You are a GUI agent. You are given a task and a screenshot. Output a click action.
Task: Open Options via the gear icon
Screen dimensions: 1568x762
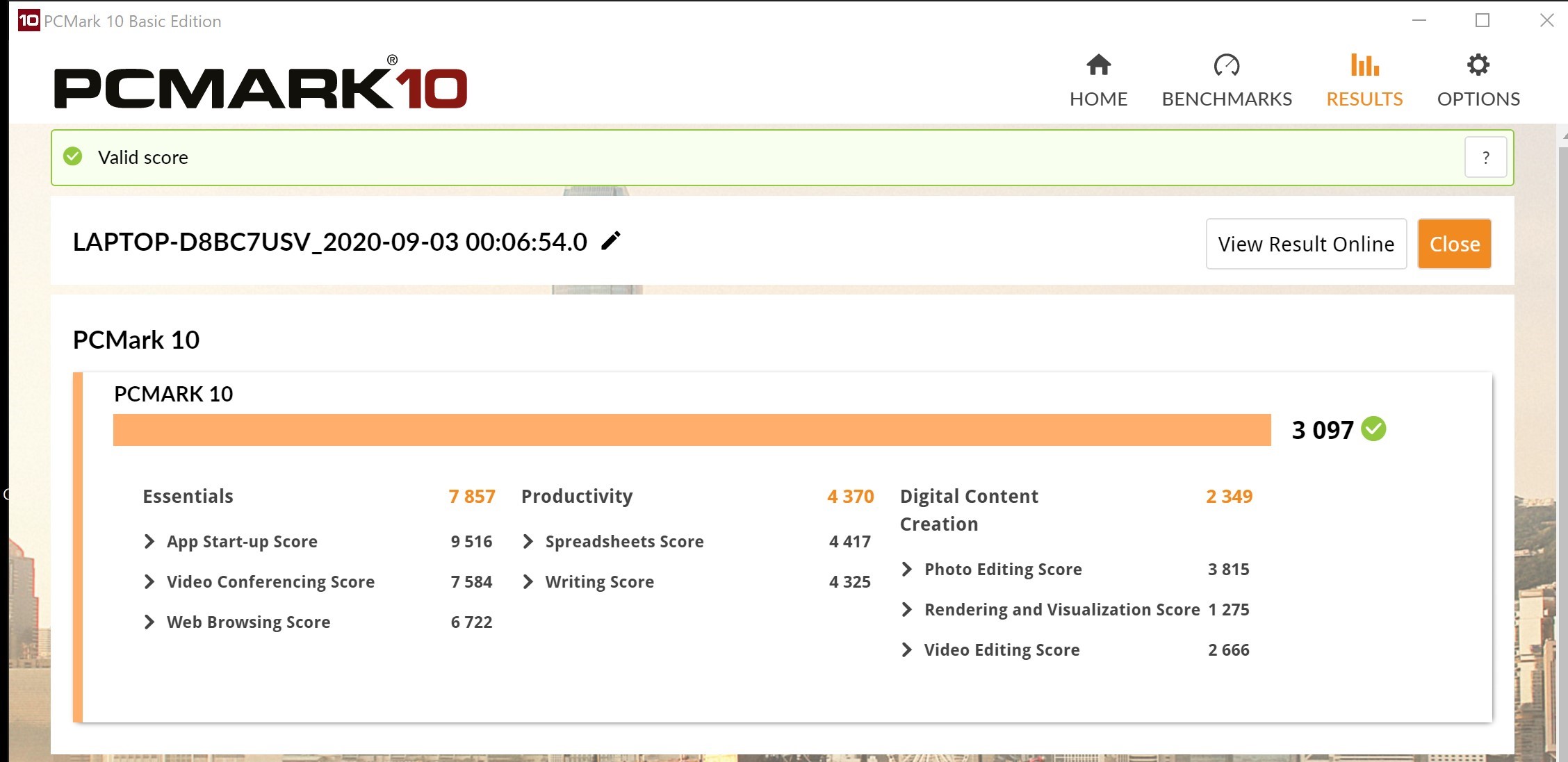[1478, 65]
